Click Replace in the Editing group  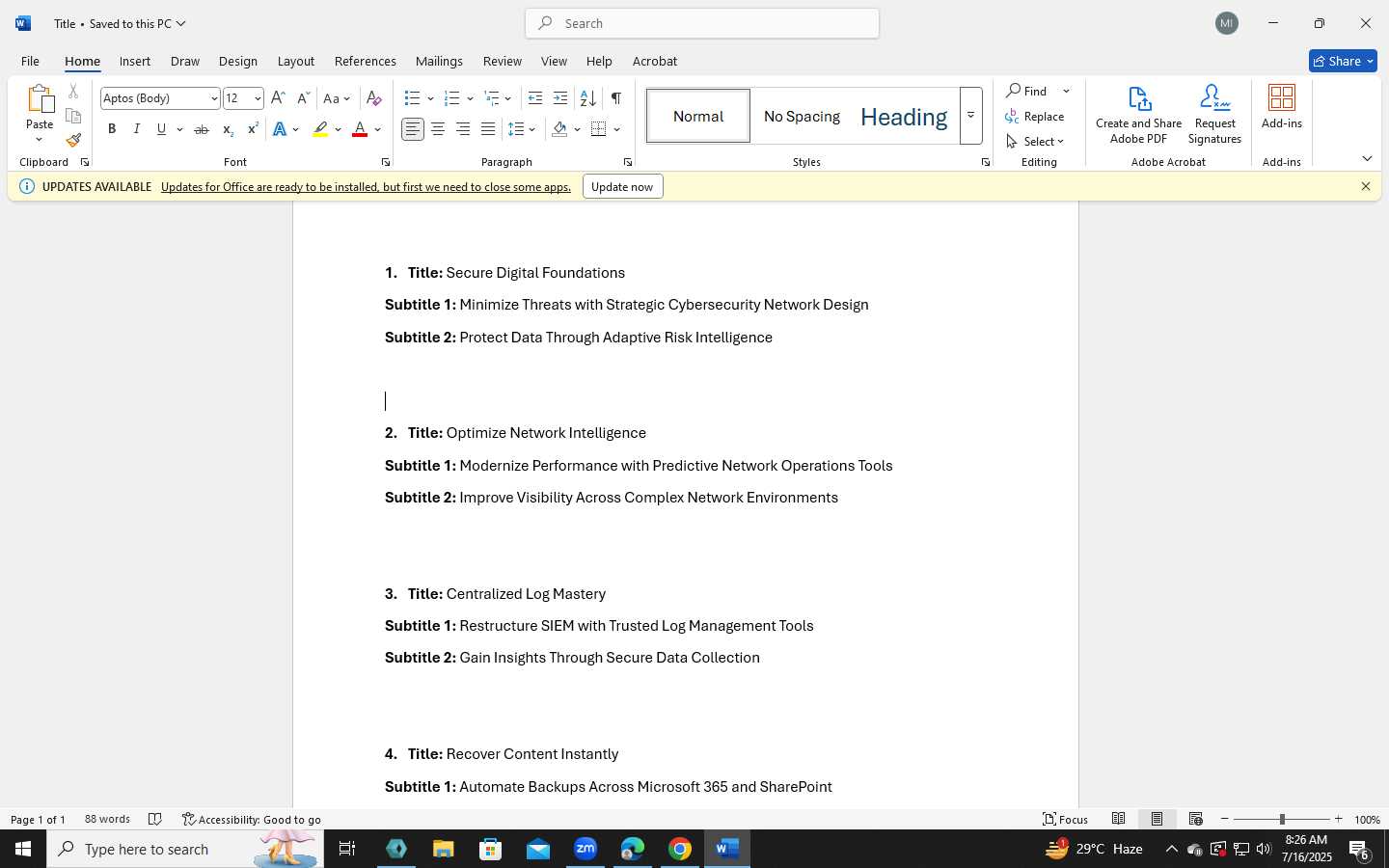[x=1035, y=116]
